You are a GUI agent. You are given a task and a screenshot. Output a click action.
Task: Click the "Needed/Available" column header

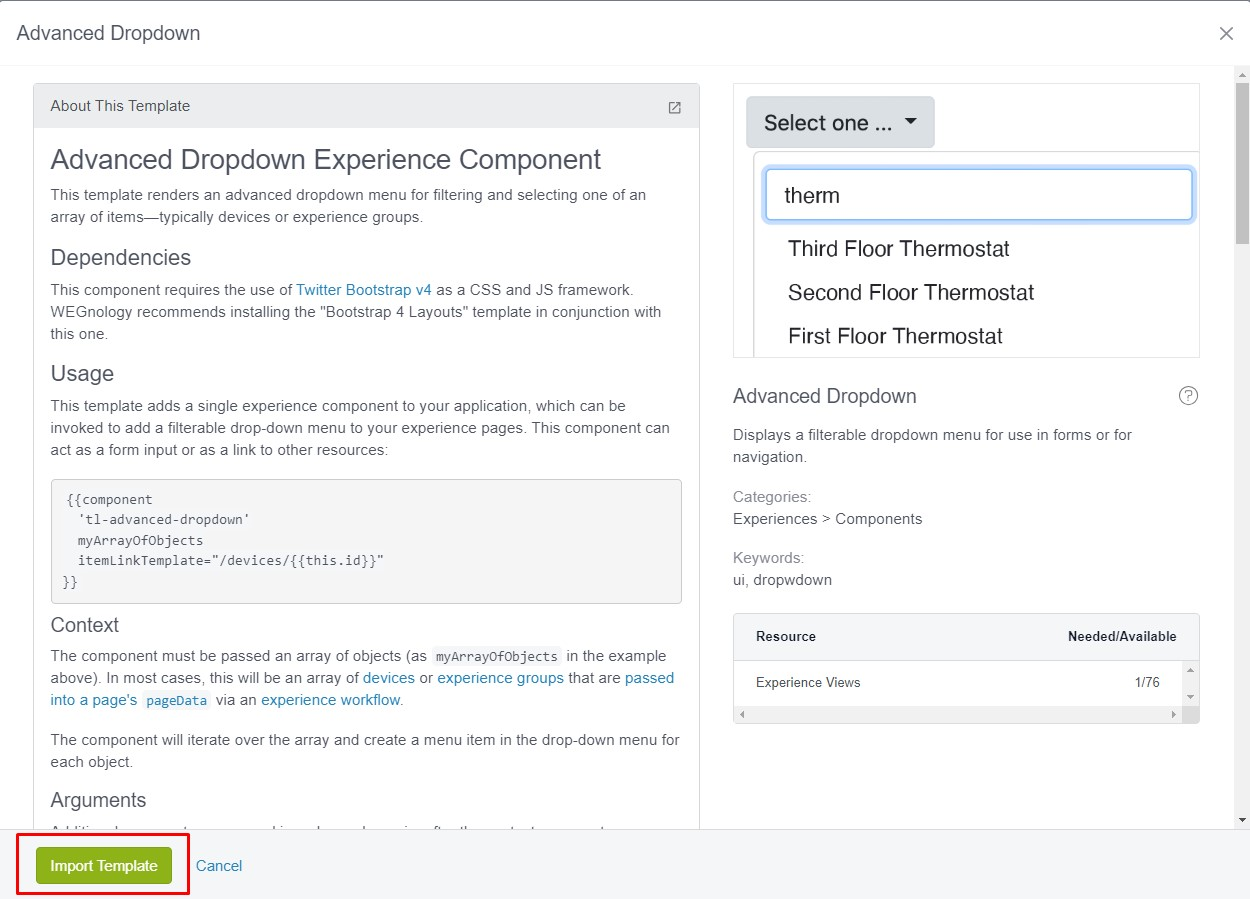tap(1122, 637)
